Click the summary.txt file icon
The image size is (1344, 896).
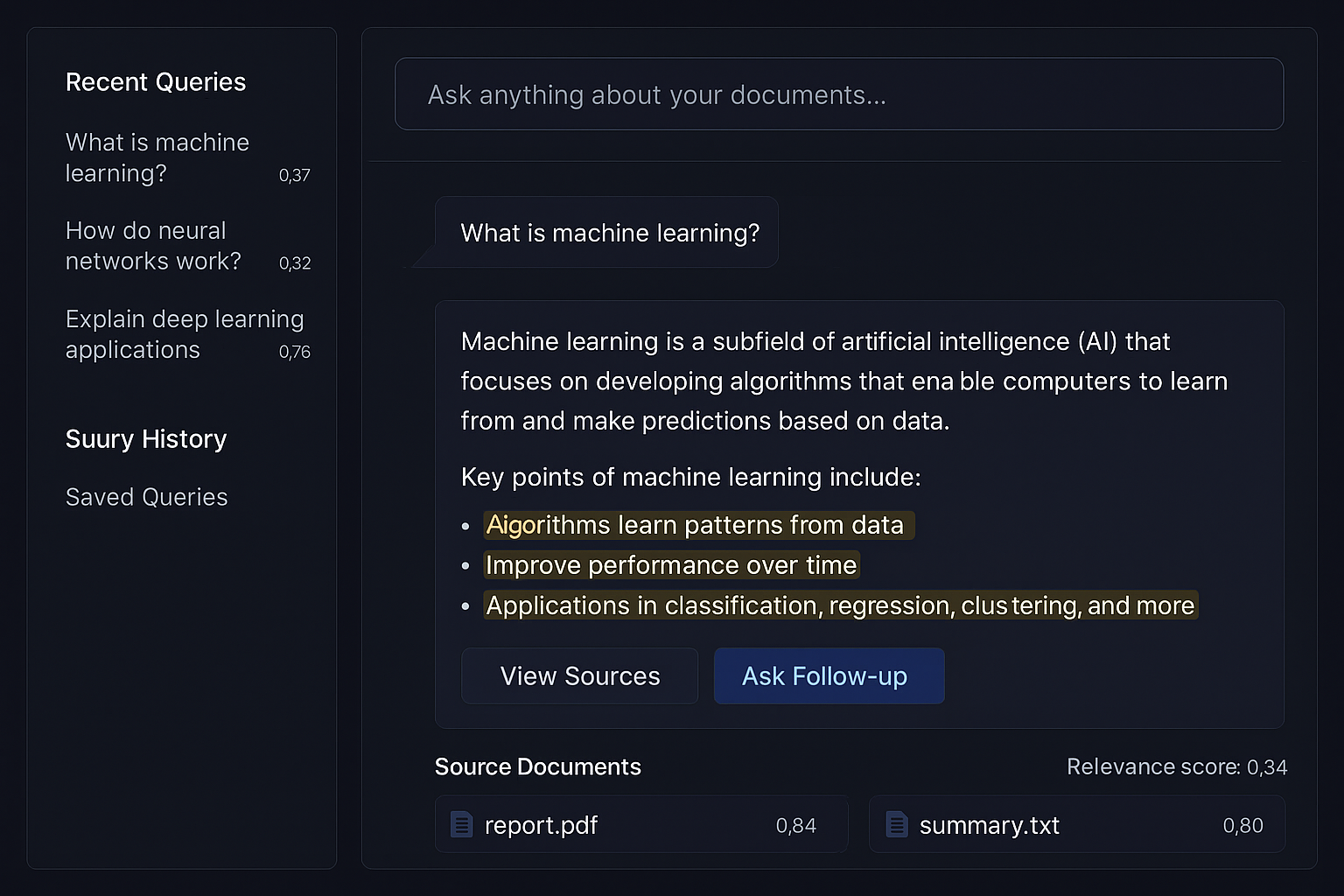[x=897, y=824]
